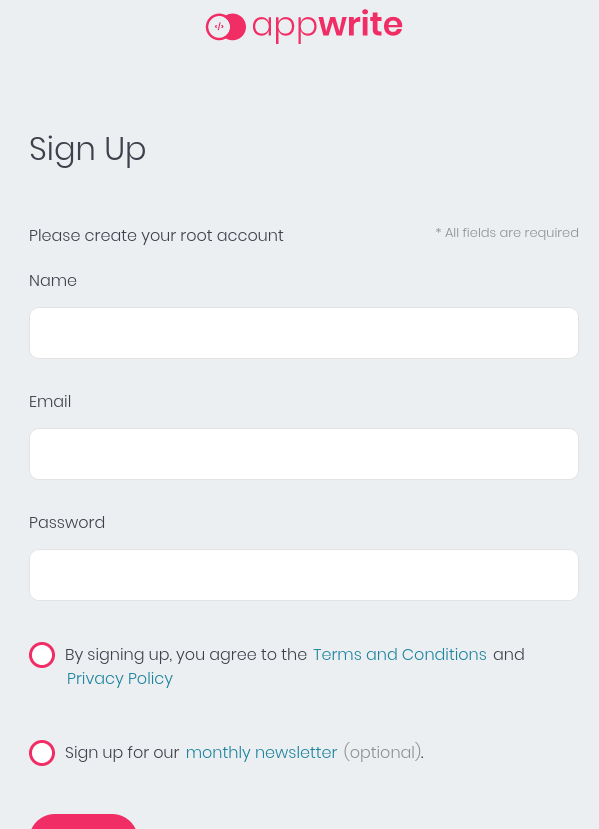Click the Name field label
The width and height of the screenshot is (599, 829).
tap(53, 281)
